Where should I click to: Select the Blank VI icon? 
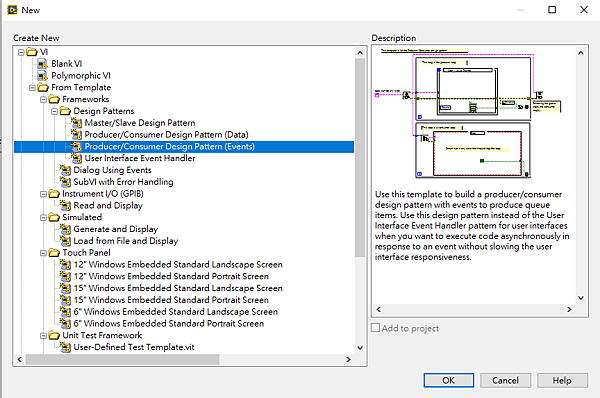coord(42,64)
